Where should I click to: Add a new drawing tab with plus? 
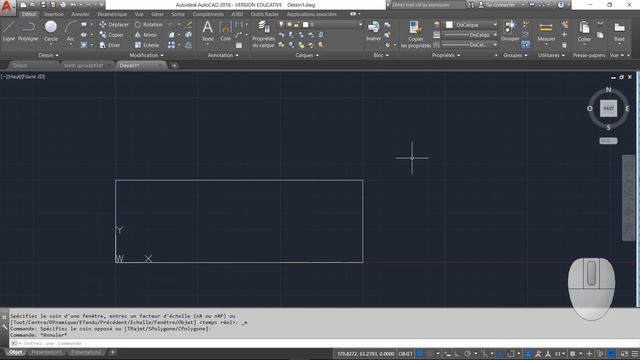(x=174, y=65)
